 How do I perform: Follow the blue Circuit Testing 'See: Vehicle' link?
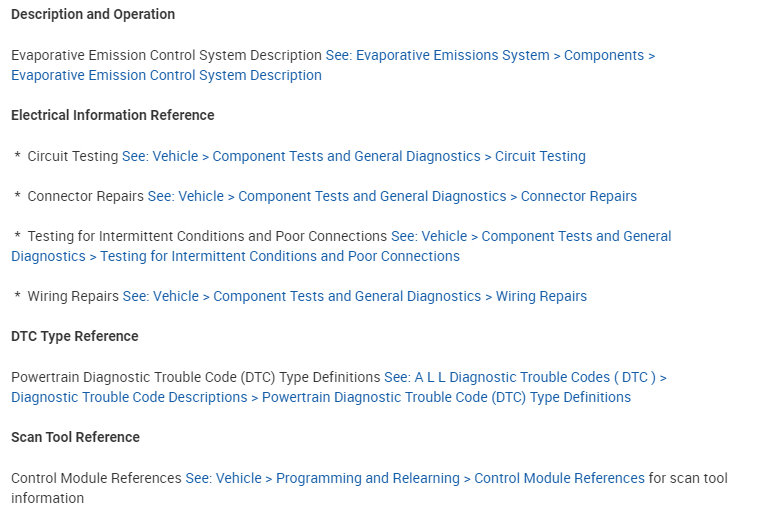pyautogui.click(x=354, y=157)
